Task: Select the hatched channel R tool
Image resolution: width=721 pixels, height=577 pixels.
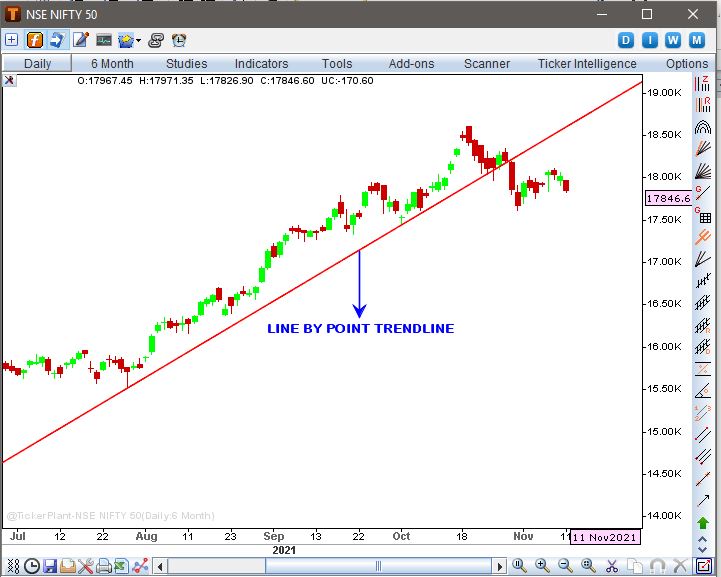Action: coord(702,325)
